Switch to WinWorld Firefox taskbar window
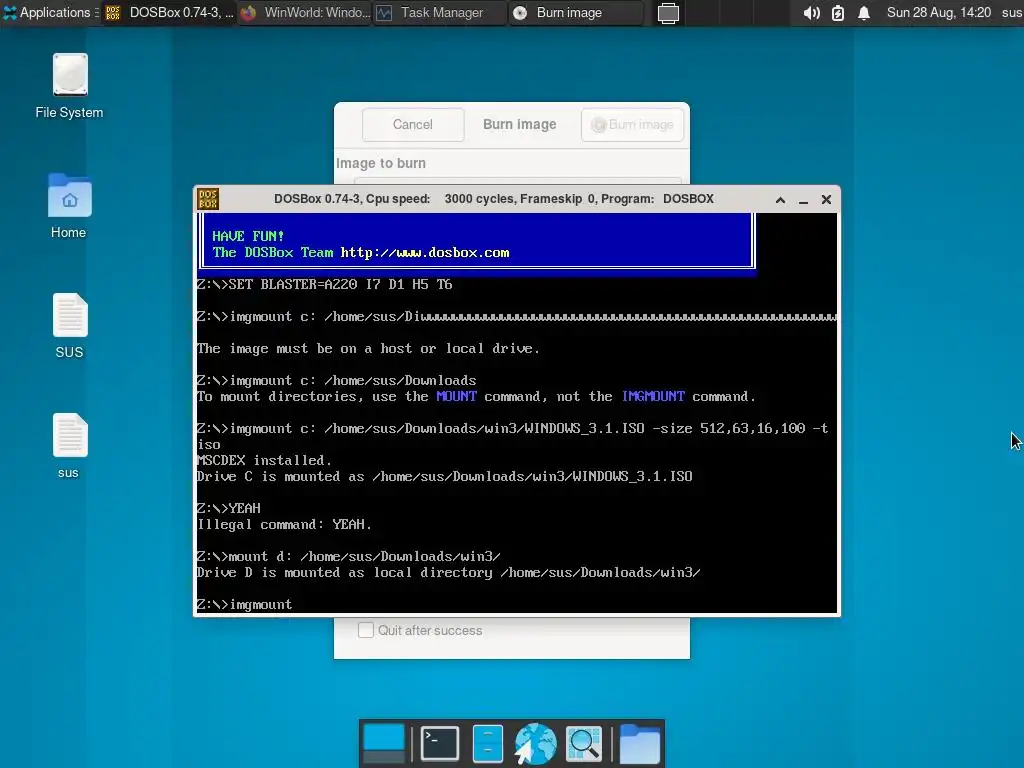The image size is (1024, 768). point(305,12)
